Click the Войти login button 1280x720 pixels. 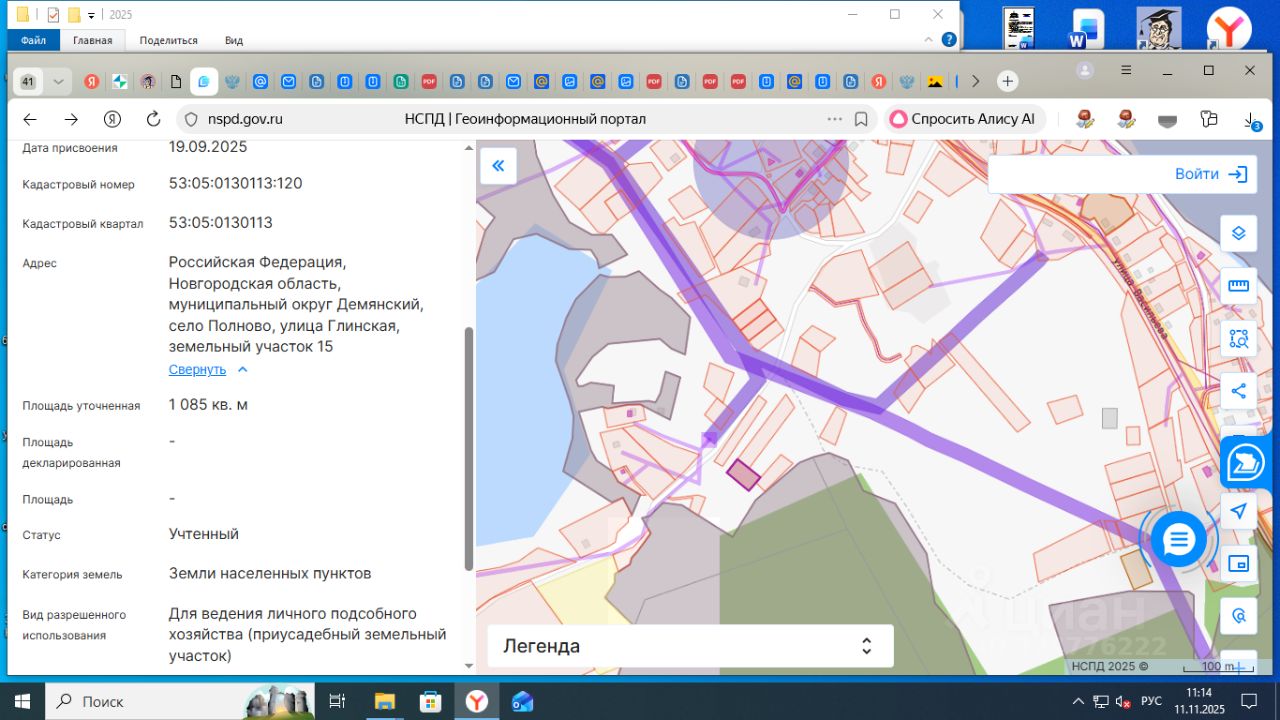tap(1210, 174)
